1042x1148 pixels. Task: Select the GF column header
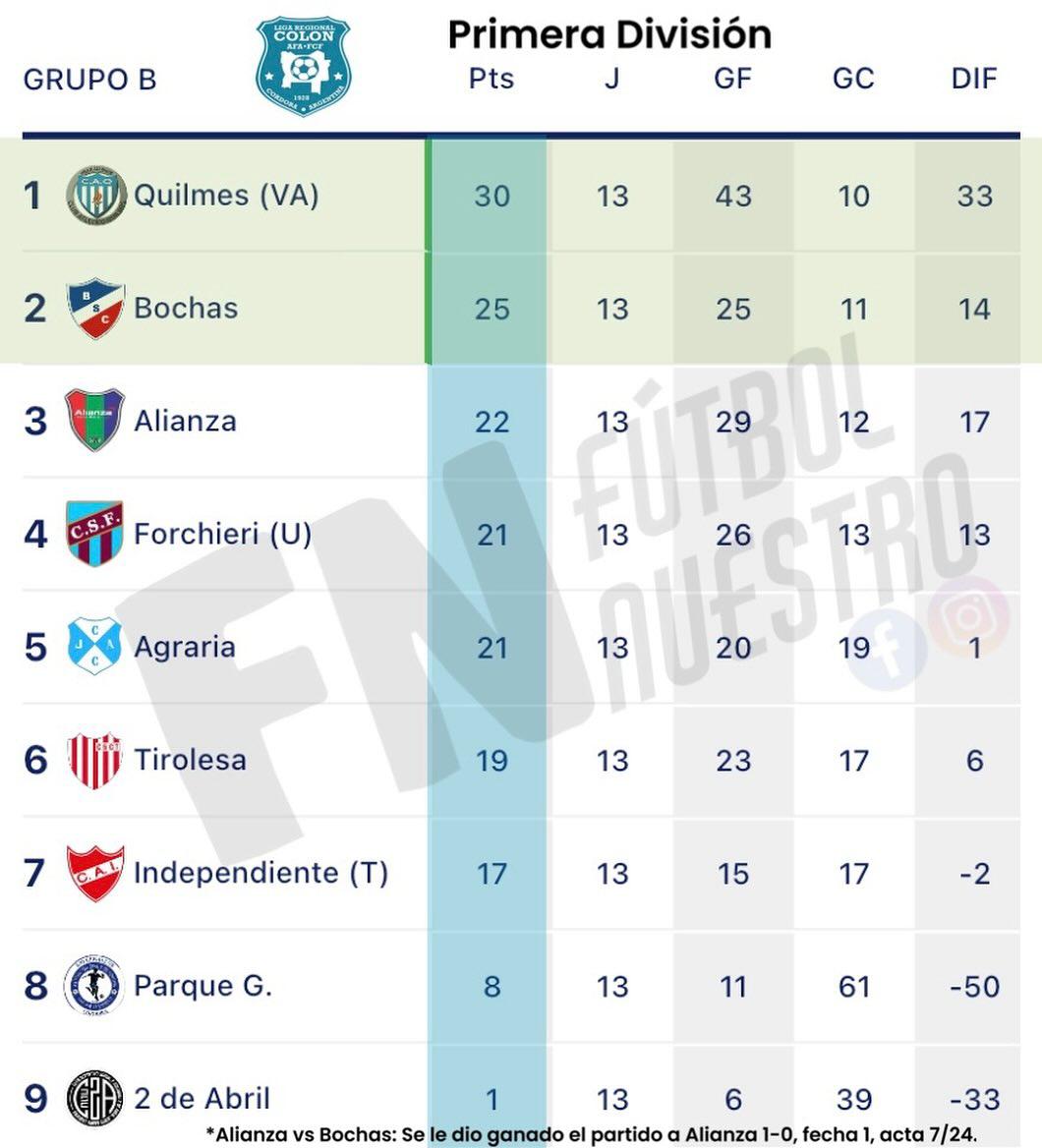(732, 79)
